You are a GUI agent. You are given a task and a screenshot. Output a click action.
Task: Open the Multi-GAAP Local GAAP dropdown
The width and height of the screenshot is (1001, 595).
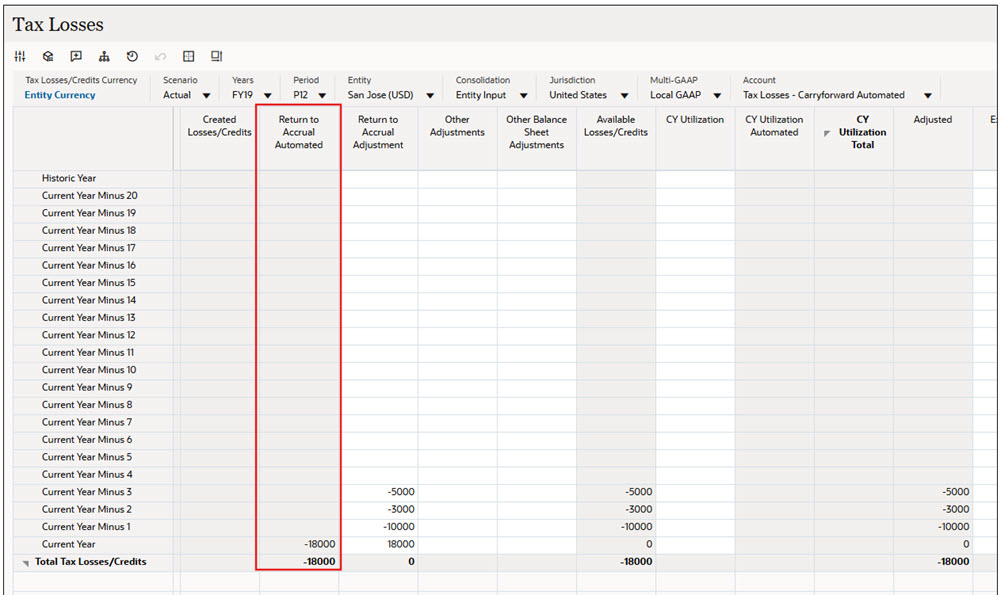tap(718, 96)
